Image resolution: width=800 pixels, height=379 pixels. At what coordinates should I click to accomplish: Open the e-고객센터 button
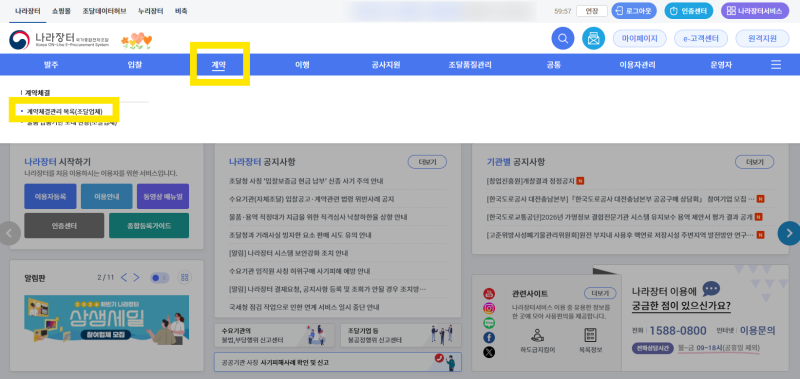pyautogui.click(x=701, y=38)
